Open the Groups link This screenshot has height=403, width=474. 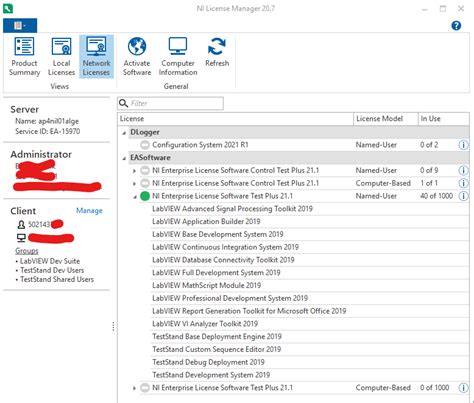coord(27,251)
